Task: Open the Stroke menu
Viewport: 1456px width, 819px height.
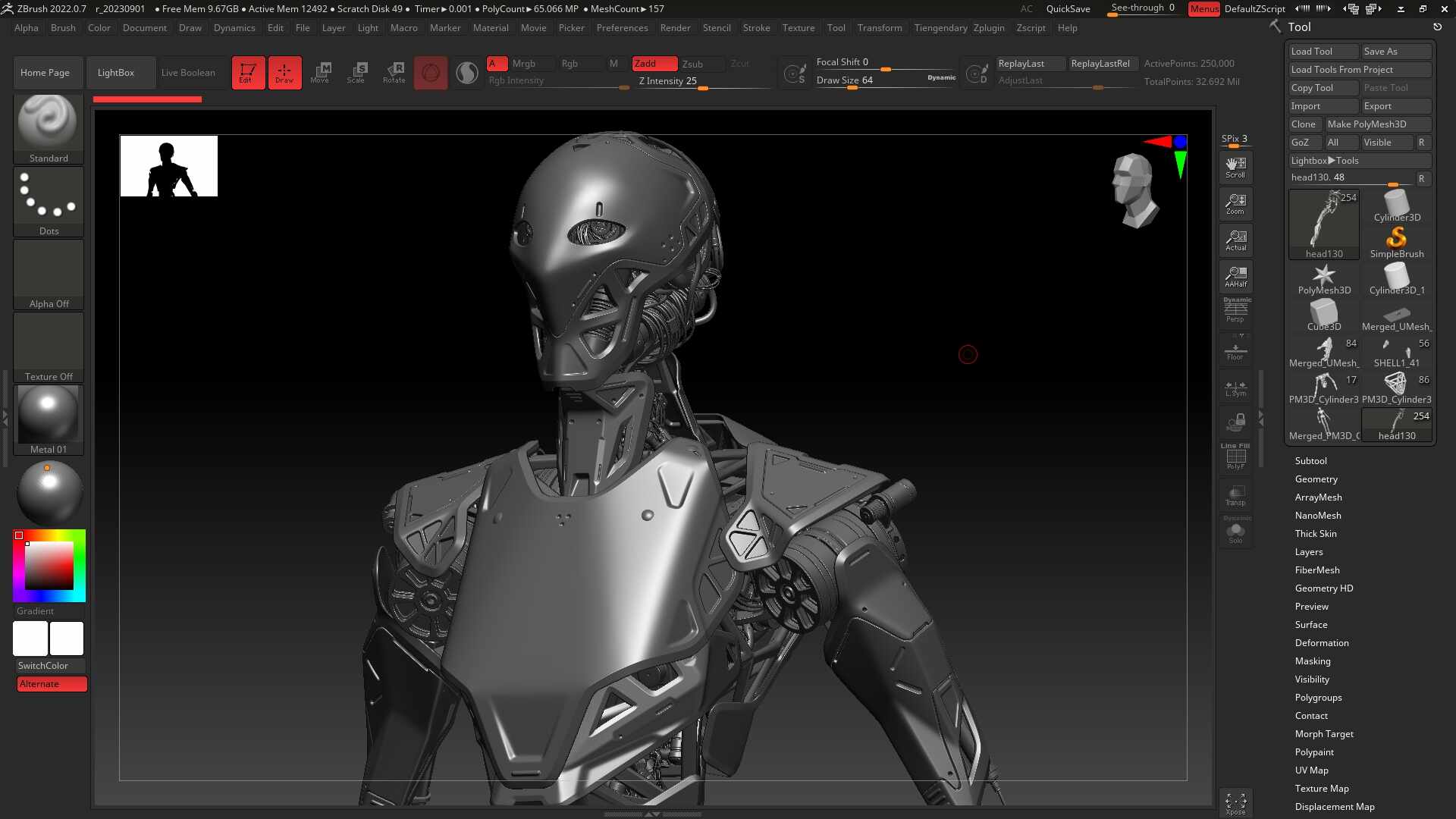Action: coord(756,28)
